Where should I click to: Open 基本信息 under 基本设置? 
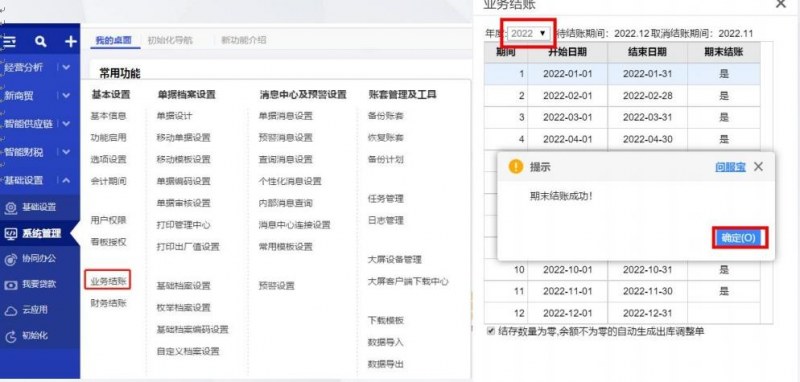tap(108, 116)
